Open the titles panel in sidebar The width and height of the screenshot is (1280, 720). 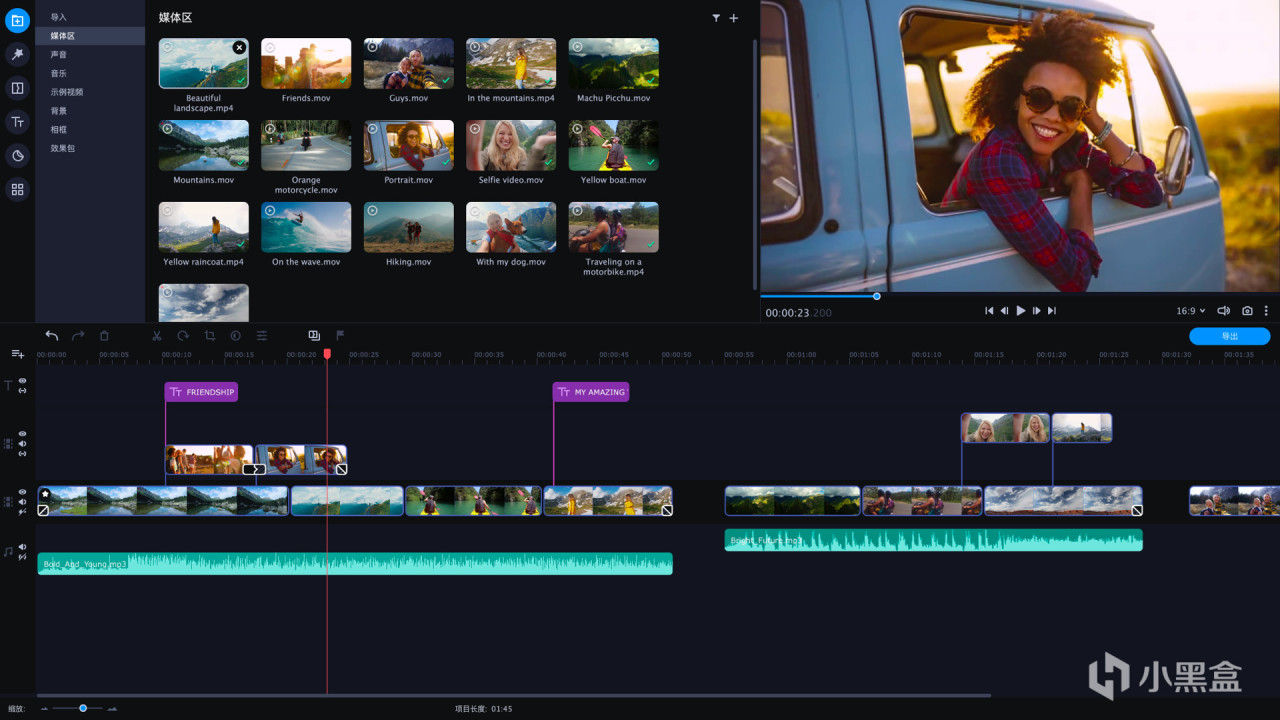(17, 122)
